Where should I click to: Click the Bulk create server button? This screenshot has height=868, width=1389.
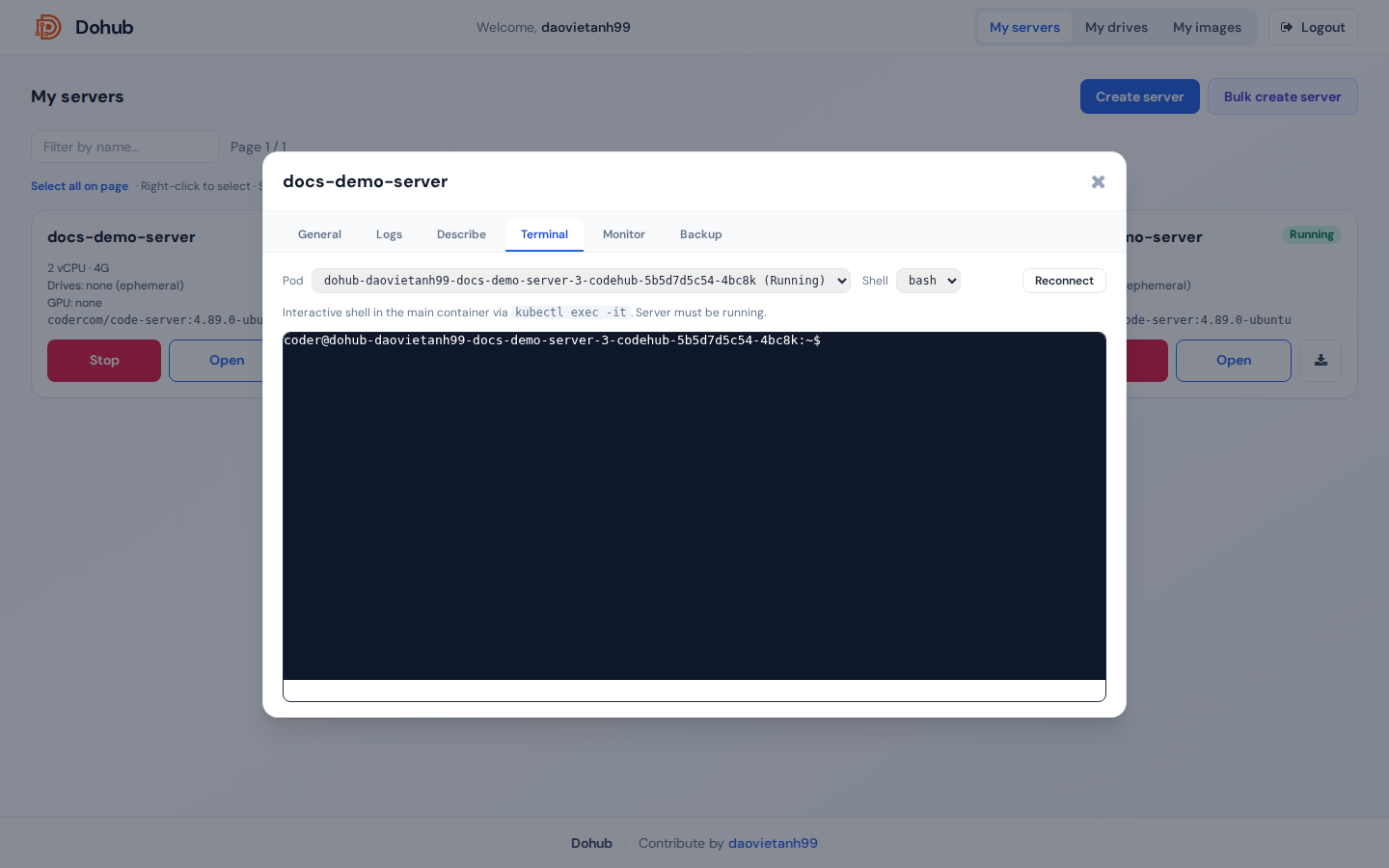click(x=1283, y=96)
